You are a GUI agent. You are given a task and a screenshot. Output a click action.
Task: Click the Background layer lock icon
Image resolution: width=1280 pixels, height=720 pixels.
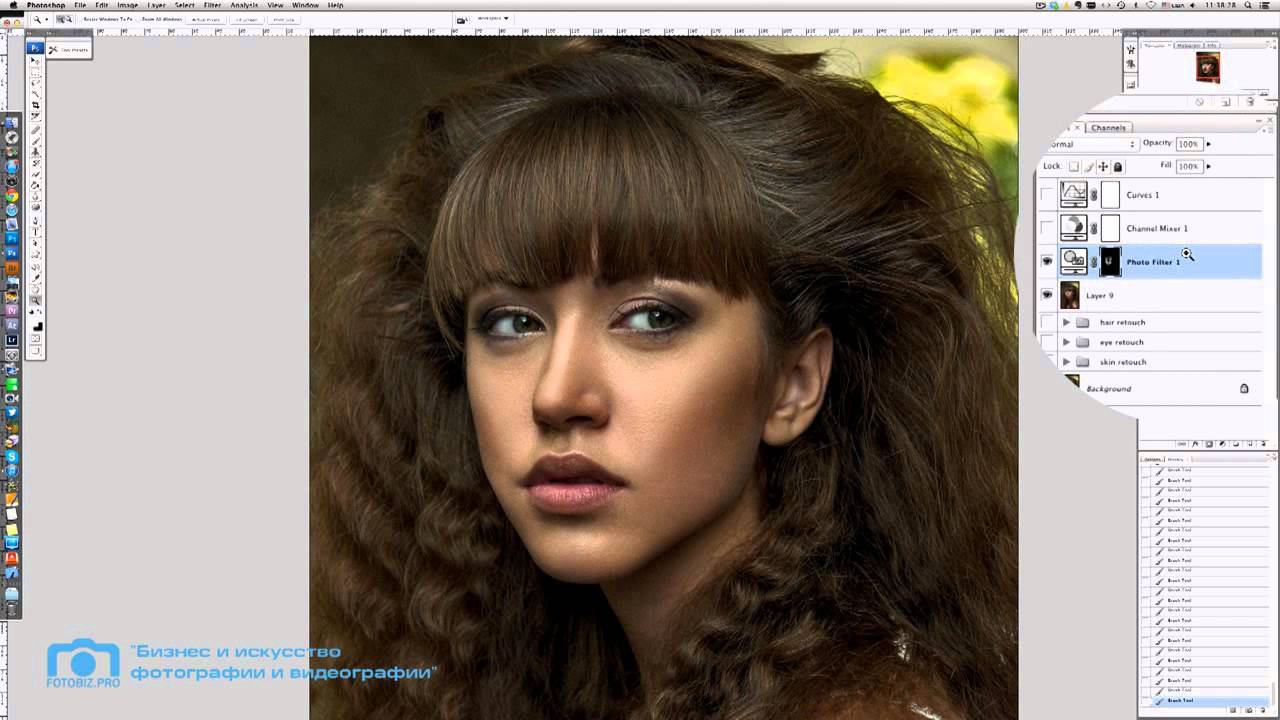click(1244, 388)
